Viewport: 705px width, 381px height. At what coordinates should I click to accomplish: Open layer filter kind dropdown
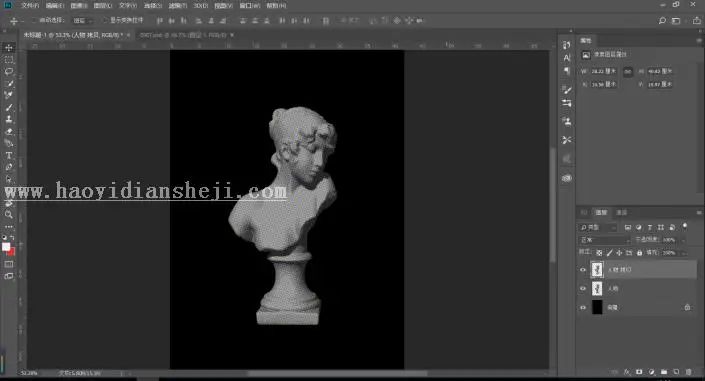(x=598, y=227)
